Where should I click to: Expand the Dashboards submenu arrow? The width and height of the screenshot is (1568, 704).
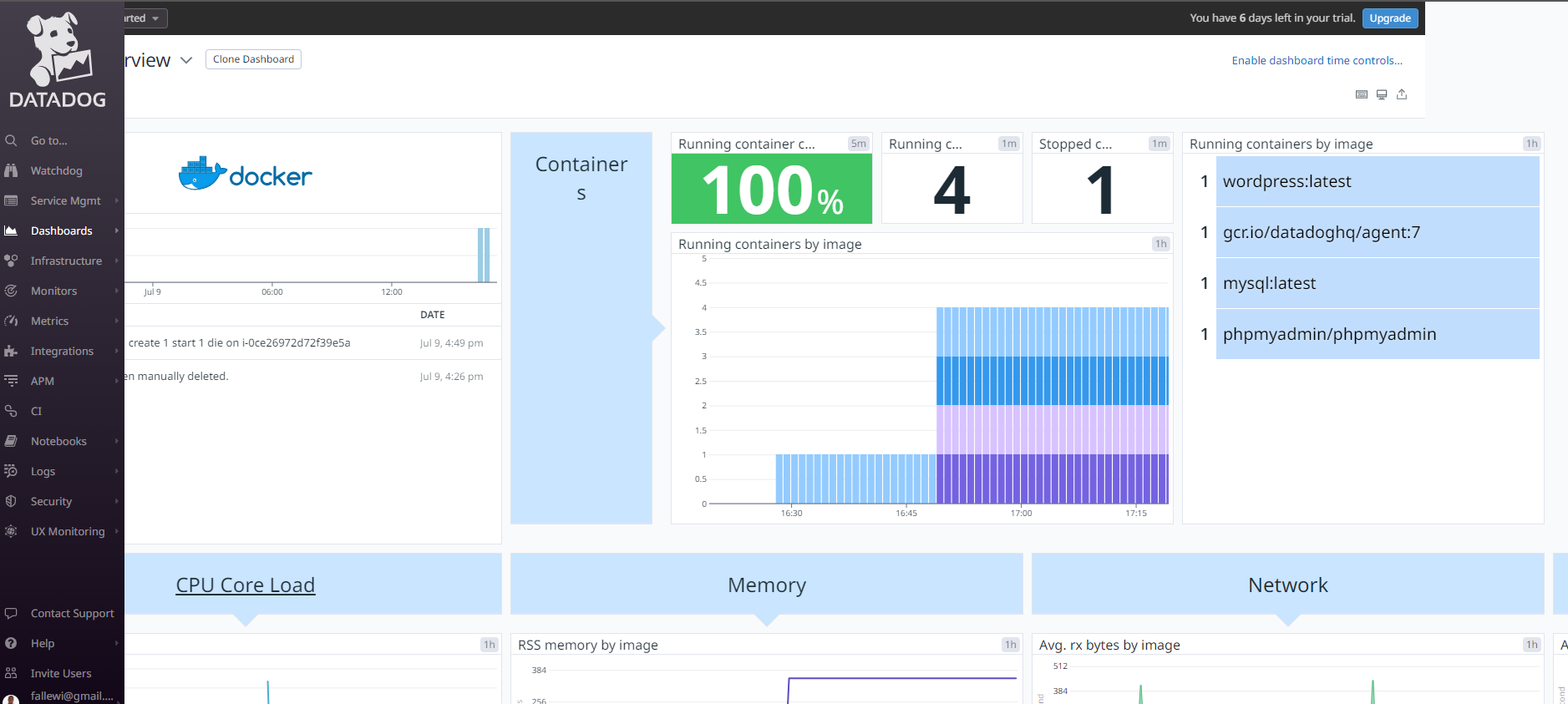point(117,230)
